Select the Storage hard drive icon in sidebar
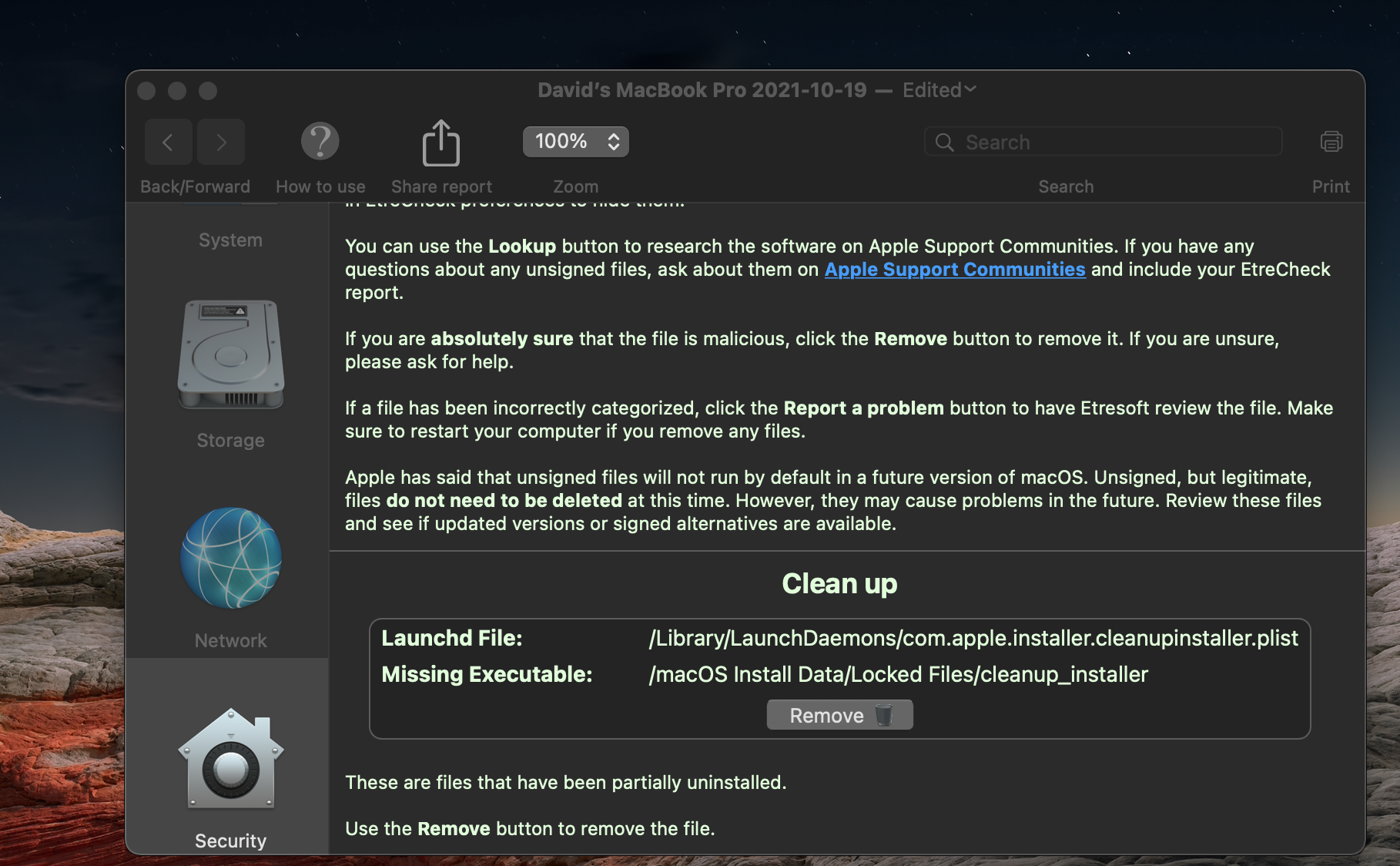Image resolution: width=1400 pixels, height=866 pixels. pyautogui.click(x=231, y=354)
